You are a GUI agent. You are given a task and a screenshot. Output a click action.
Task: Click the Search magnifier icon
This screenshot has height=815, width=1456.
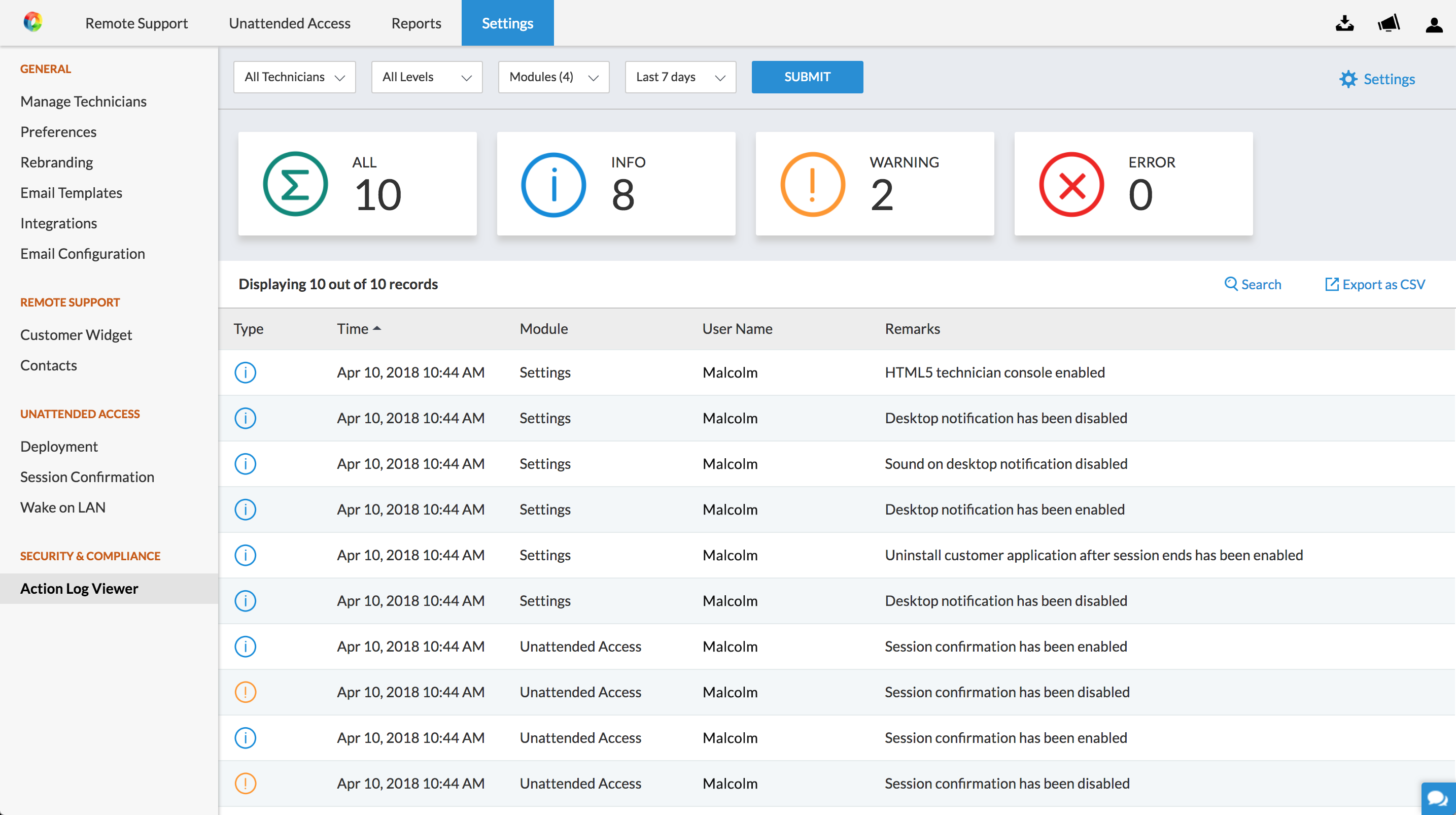click(1230, 283)
